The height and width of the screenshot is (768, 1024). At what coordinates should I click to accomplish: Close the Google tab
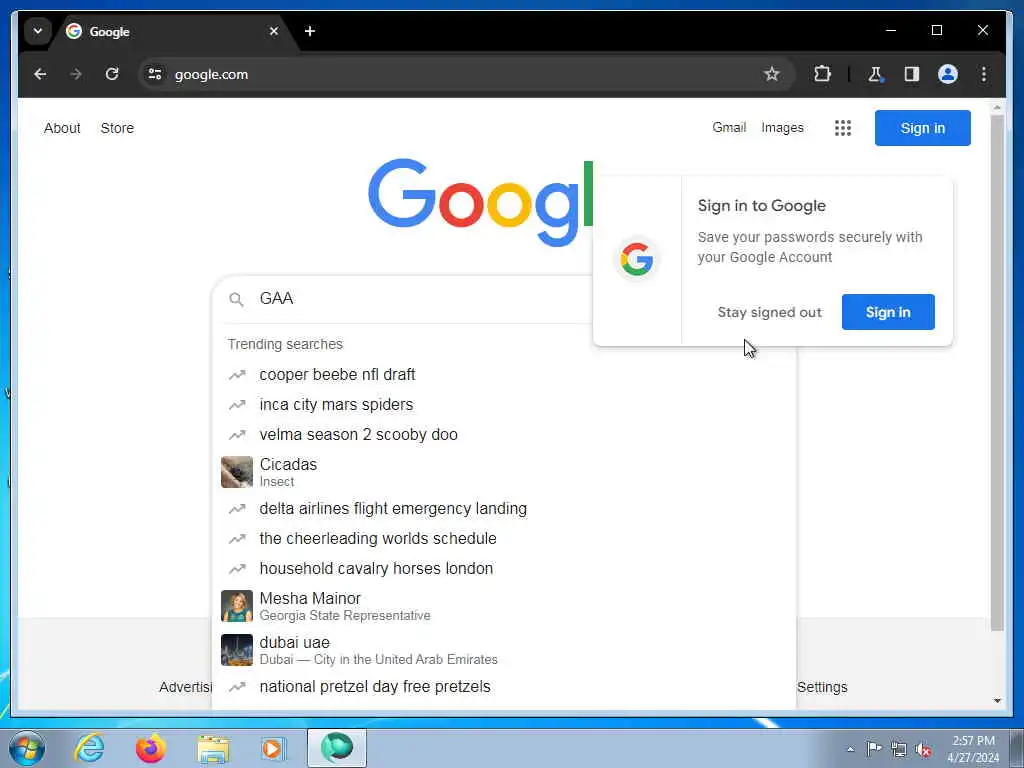click(x=274, y=31)
